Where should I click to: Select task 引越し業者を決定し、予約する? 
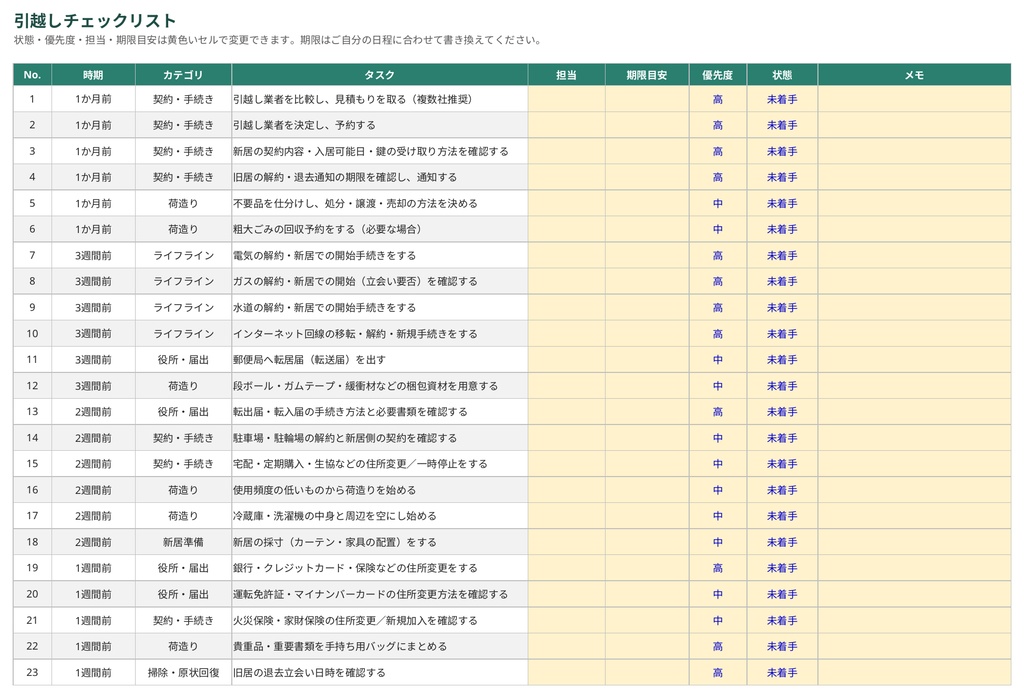379,125
